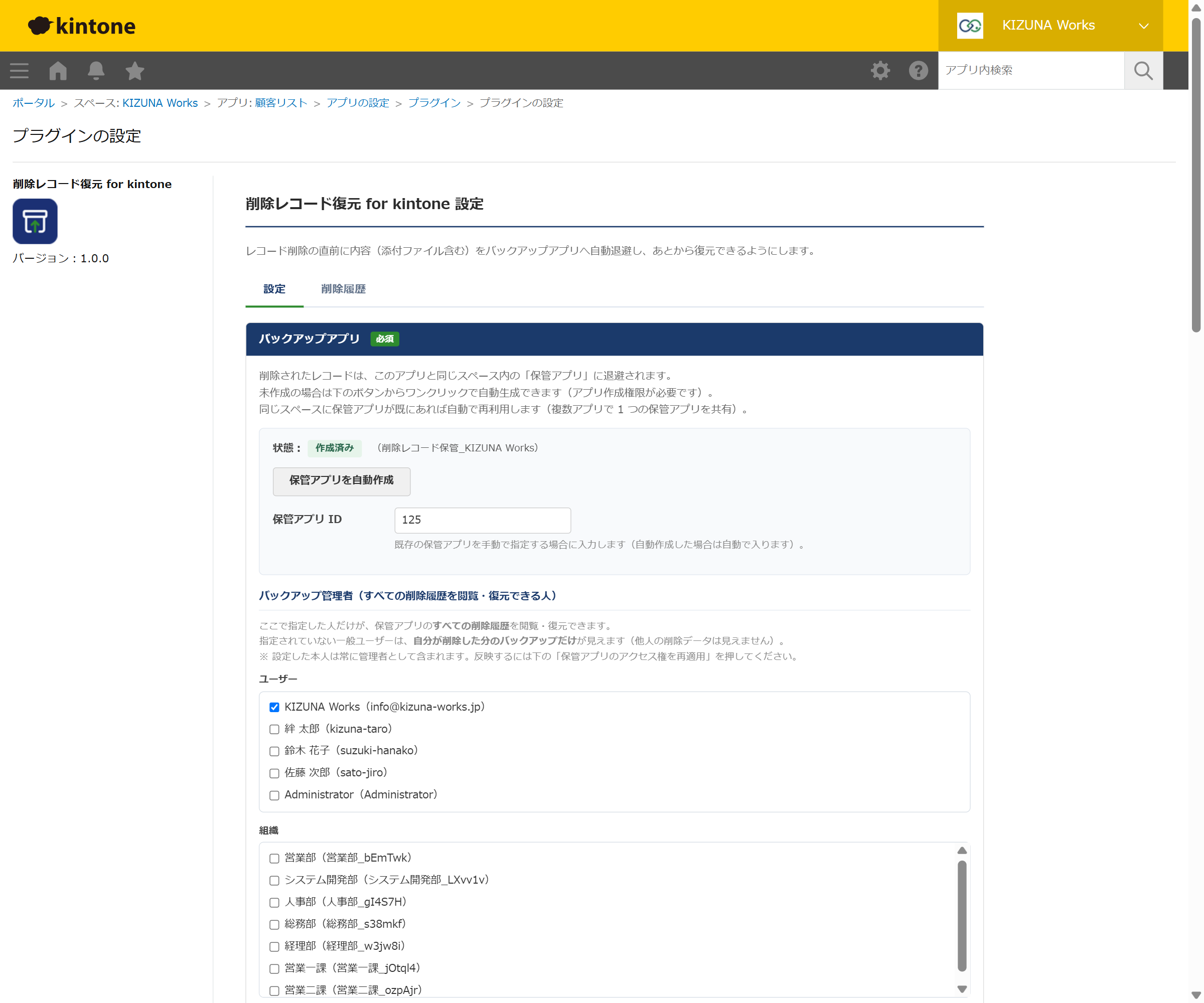Click organization list scroll up arrow

(962, 850)
